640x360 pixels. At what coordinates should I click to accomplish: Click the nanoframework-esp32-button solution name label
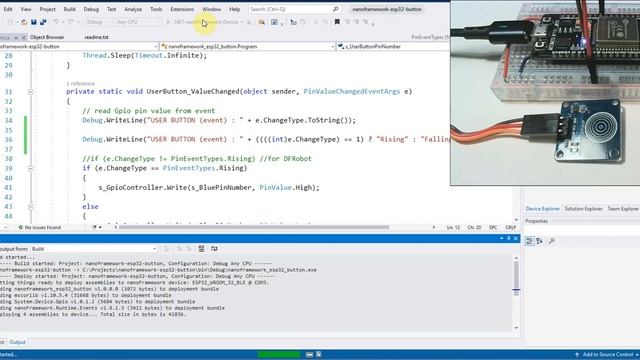(x=387, y=9)
